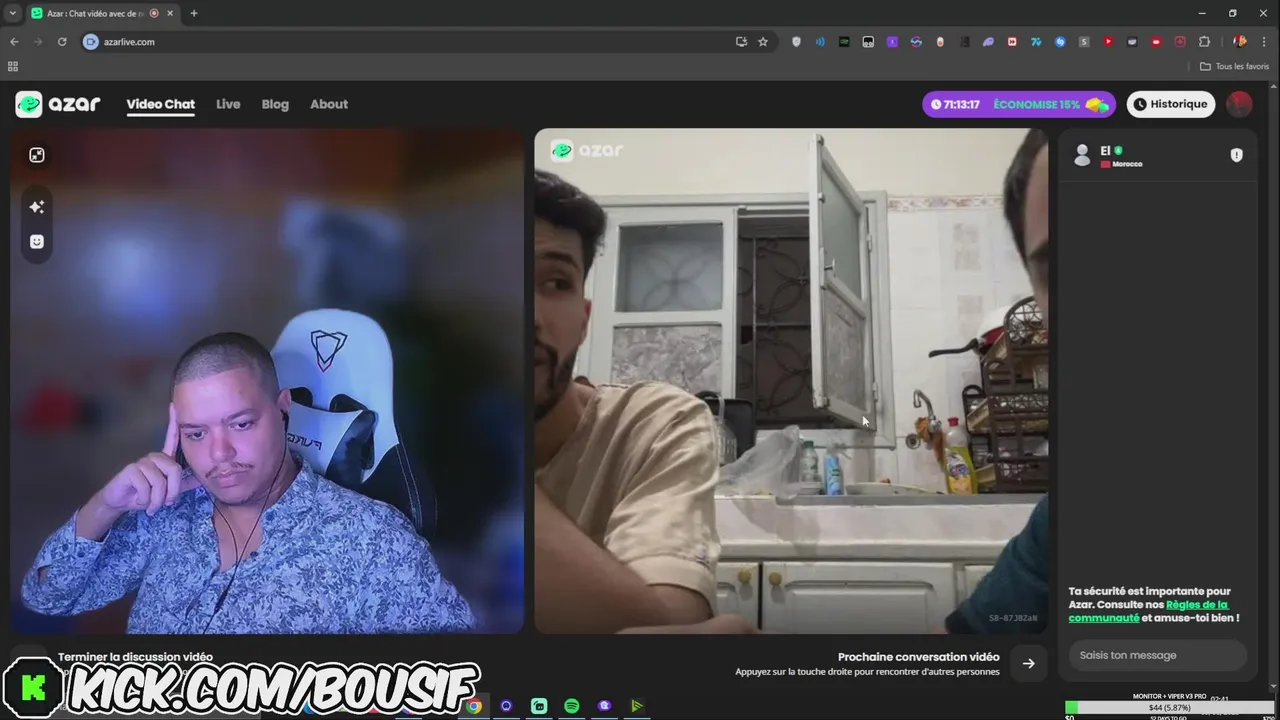This screenshot has height=720, width=1280.
Task: Click the purple timer discount offer button
Action: tap(1019, 104)
